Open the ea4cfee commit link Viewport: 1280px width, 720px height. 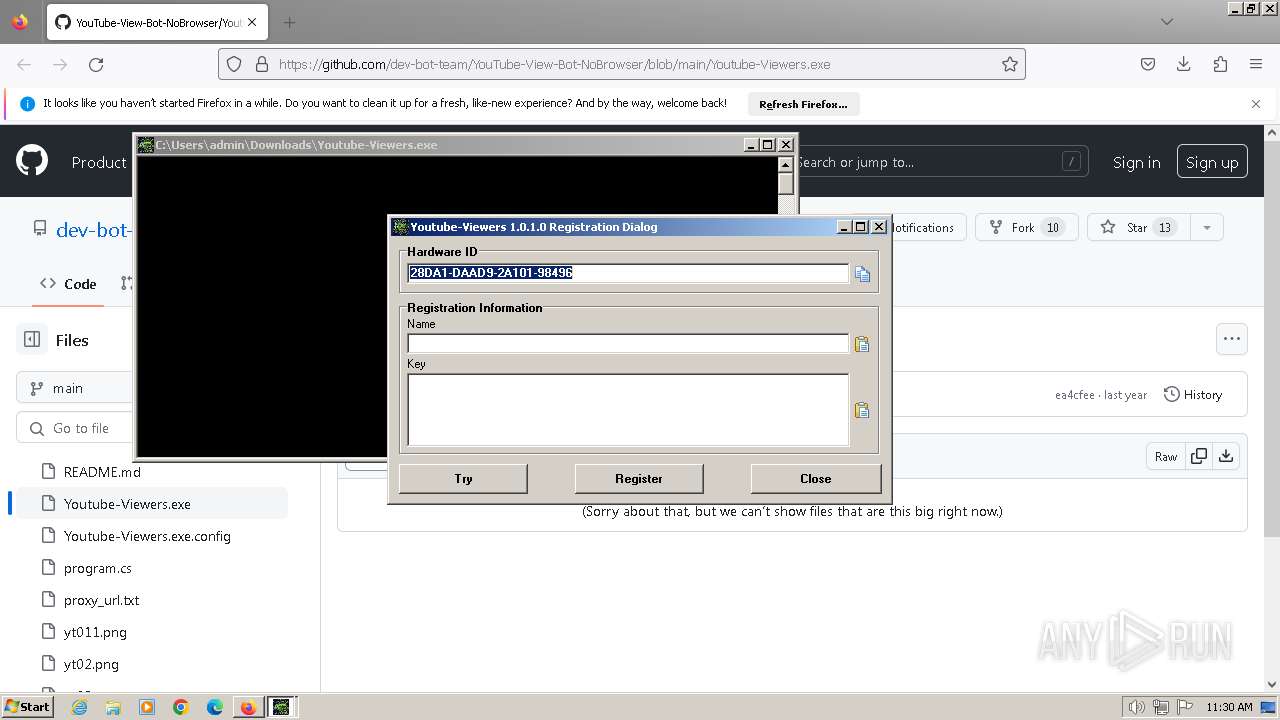coord(1075,395)
